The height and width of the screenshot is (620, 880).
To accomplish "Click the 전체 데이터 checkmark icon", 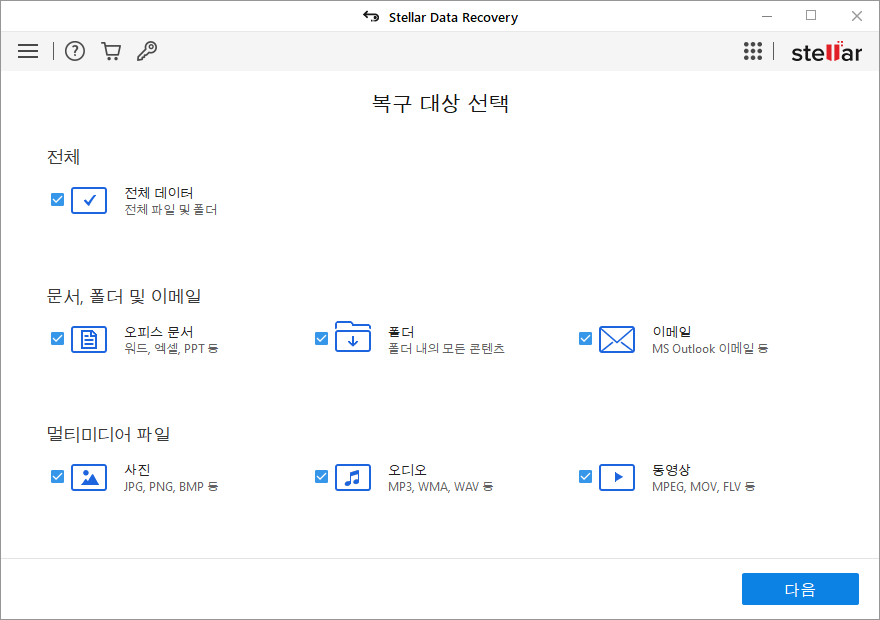I will pyautogui.click(x=89, y=200).
